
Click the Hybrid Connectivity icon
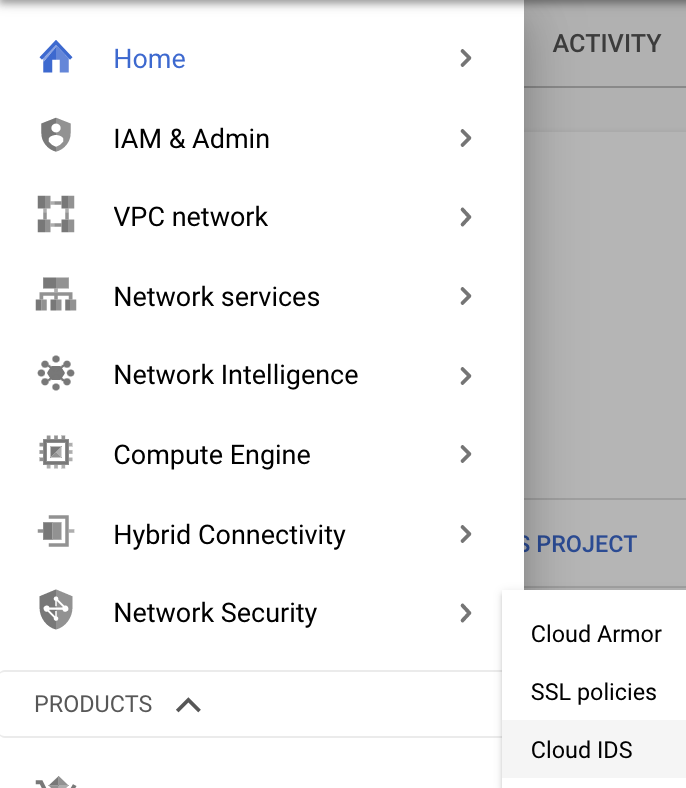(56, 533)
